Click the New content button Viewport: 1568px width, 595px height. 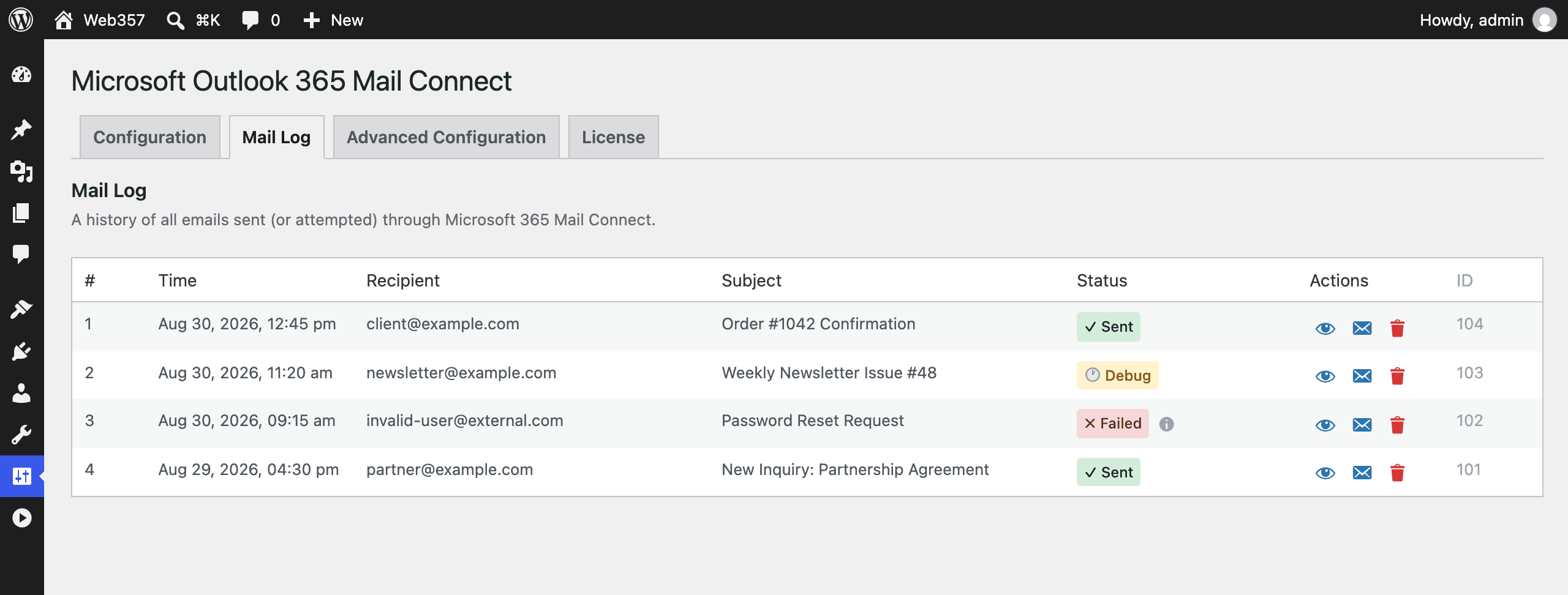pos(333,20)
